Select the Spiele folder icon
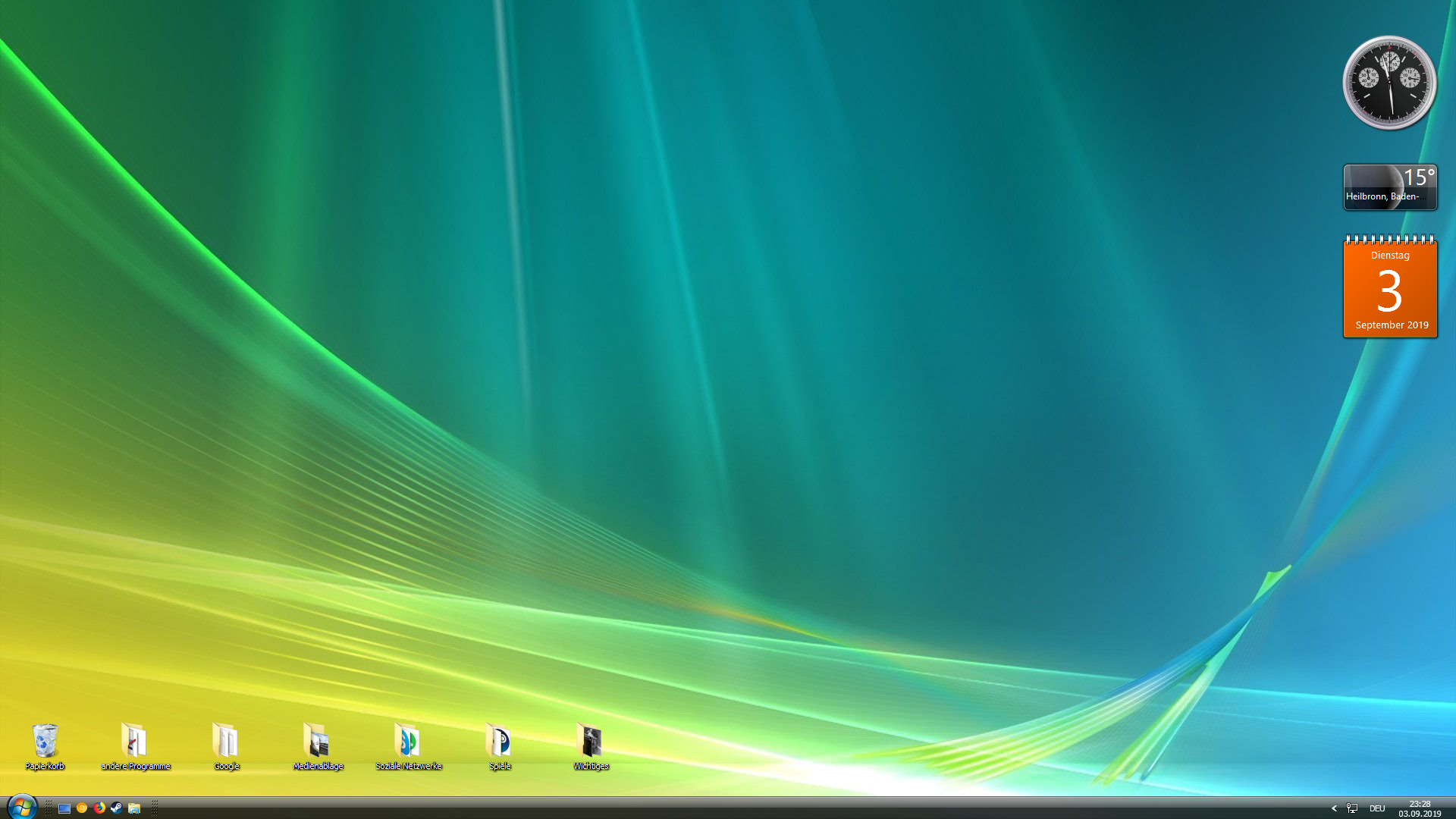The image size is (1456, 819). (500, 742)
